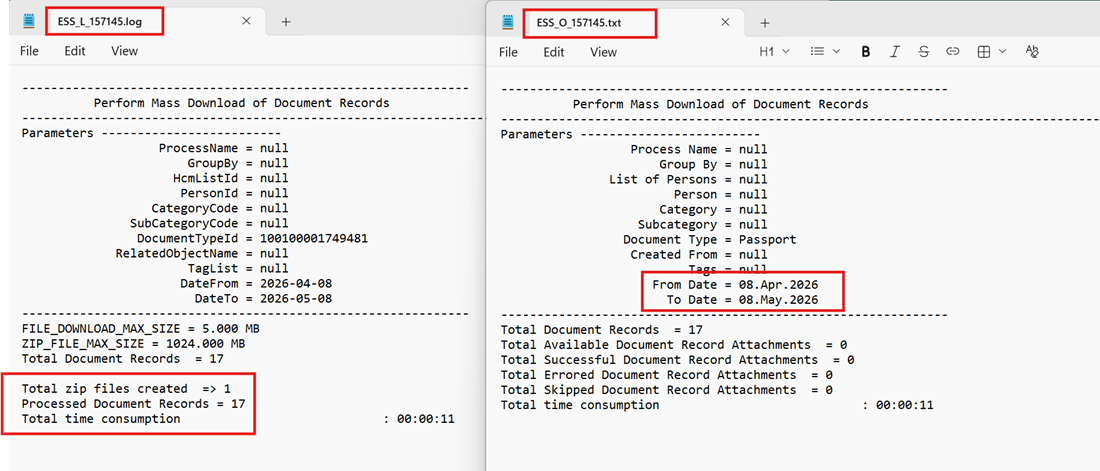Open View menu in log window
This screenshot has width=1100, height=471.
pos(125,51)
